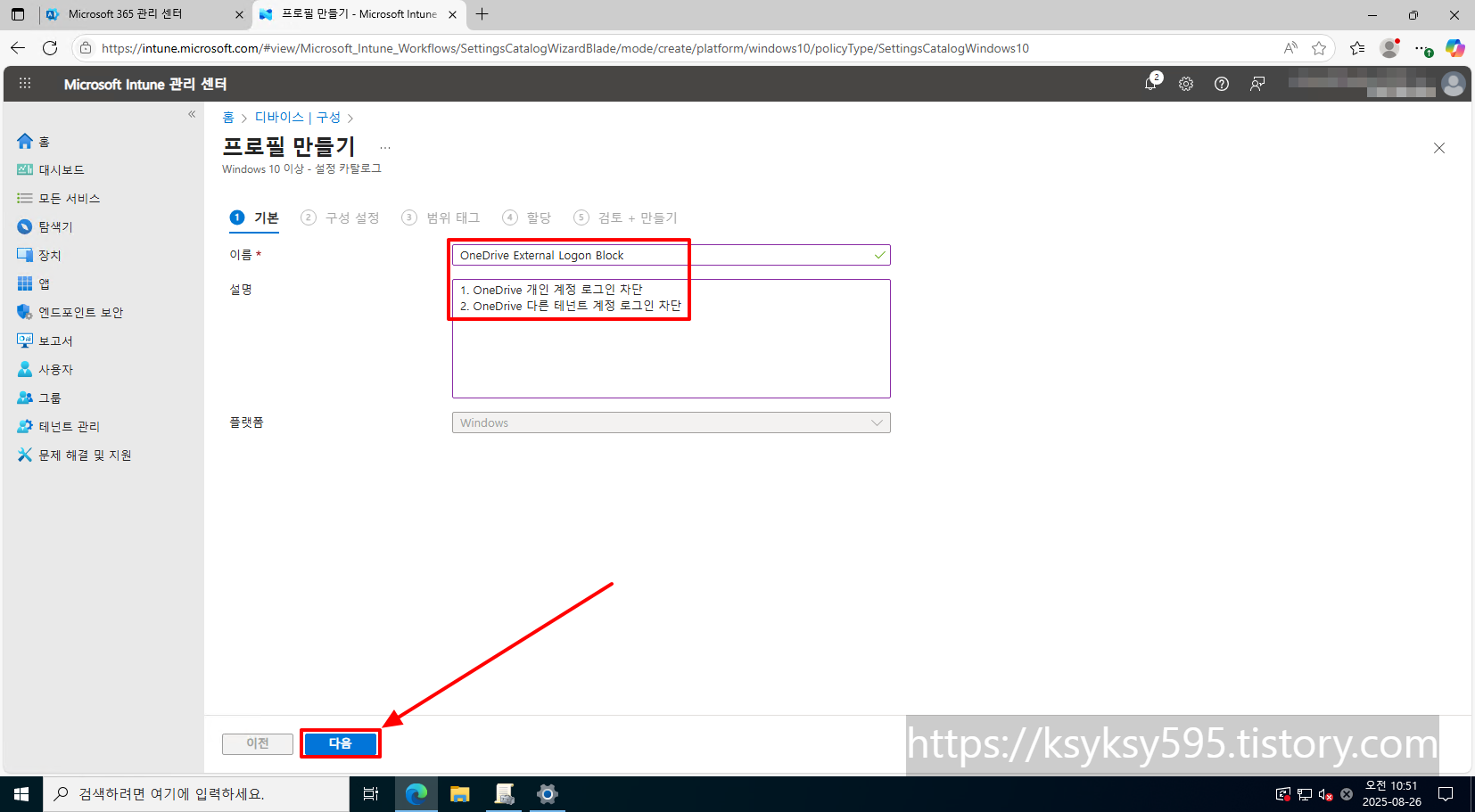Select the 검토 + 만들기 wizard step
Image resolution: width=1475 pixels, height=812 pixels.
point(626,217)
